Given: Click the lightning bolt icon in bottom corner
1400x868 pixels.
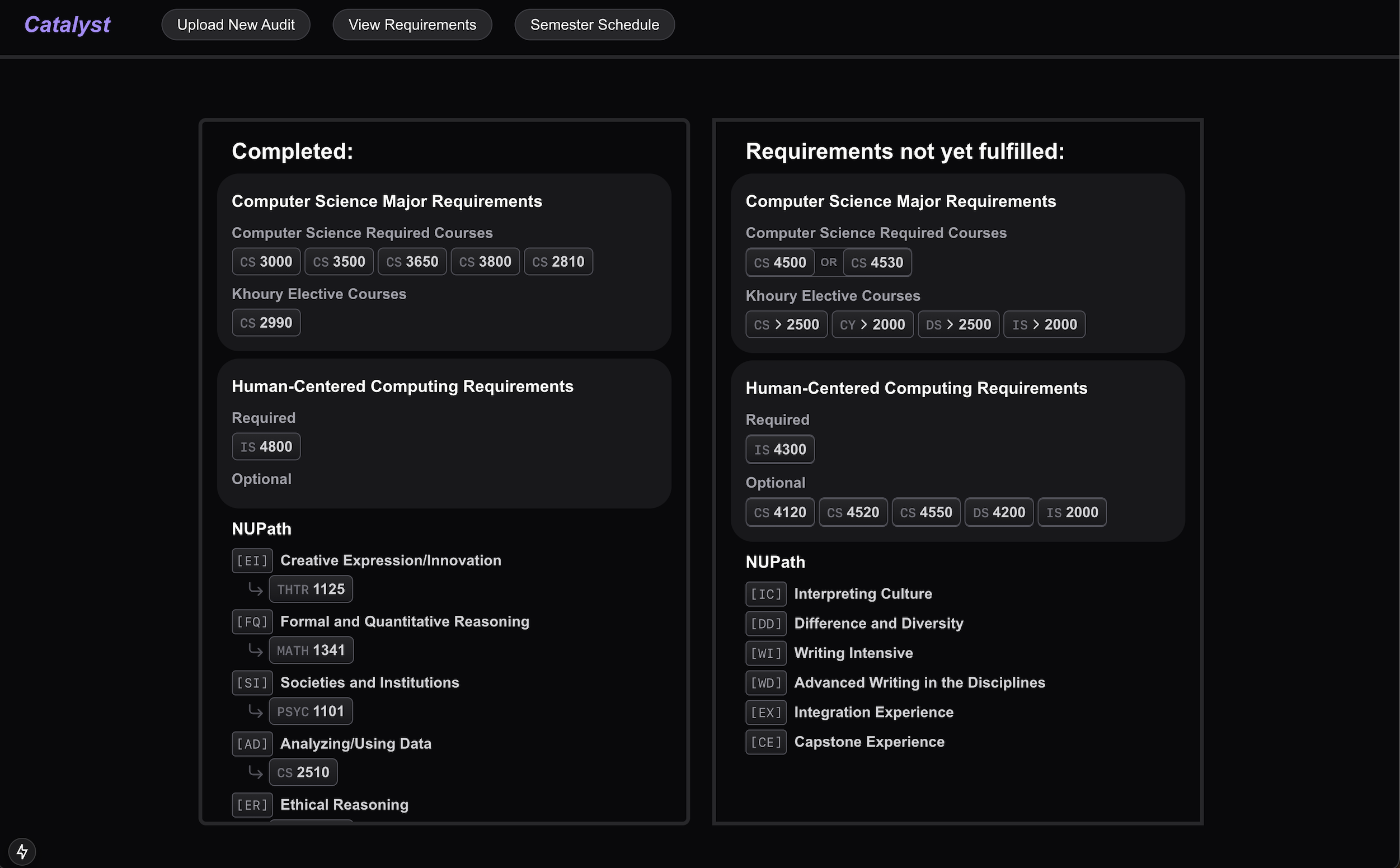Looking at the screenshot, I should click(22, 851).
